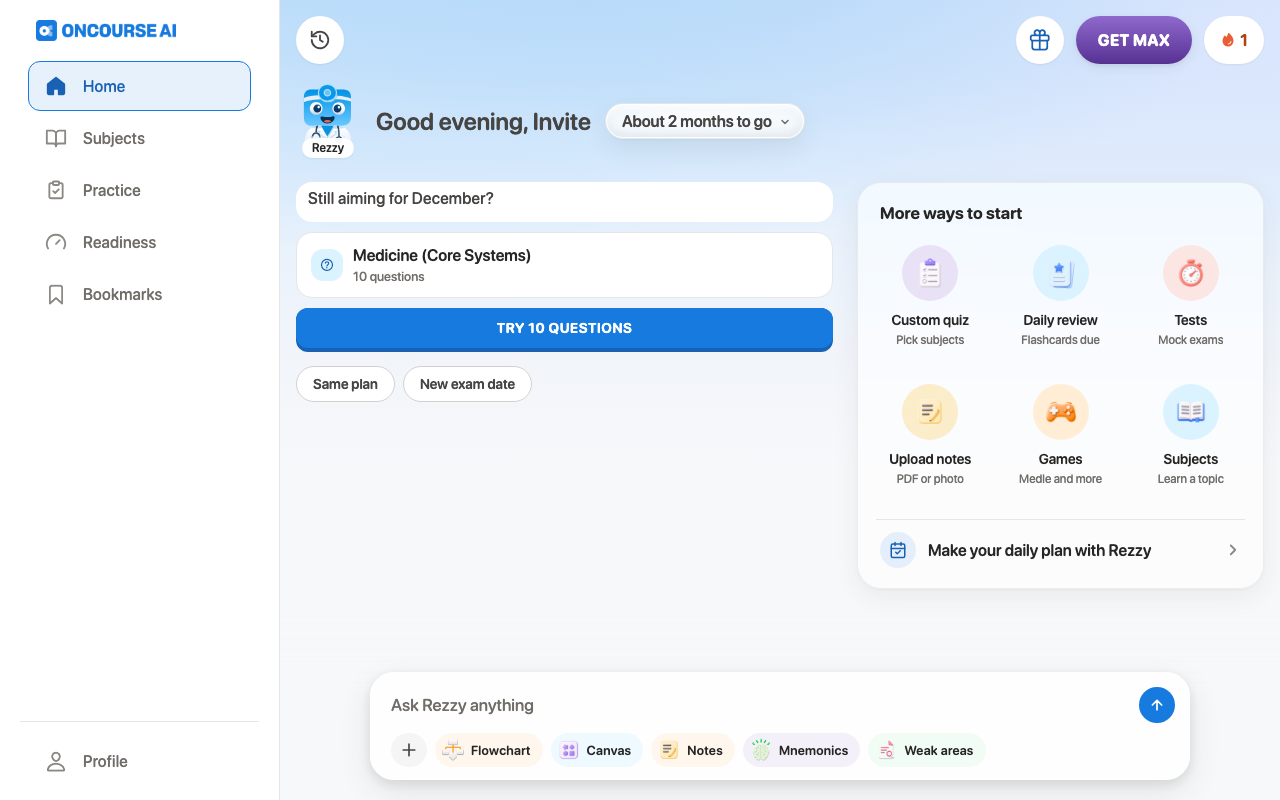
Task: Open the streak flame counter
Action: click(1234, 40)
